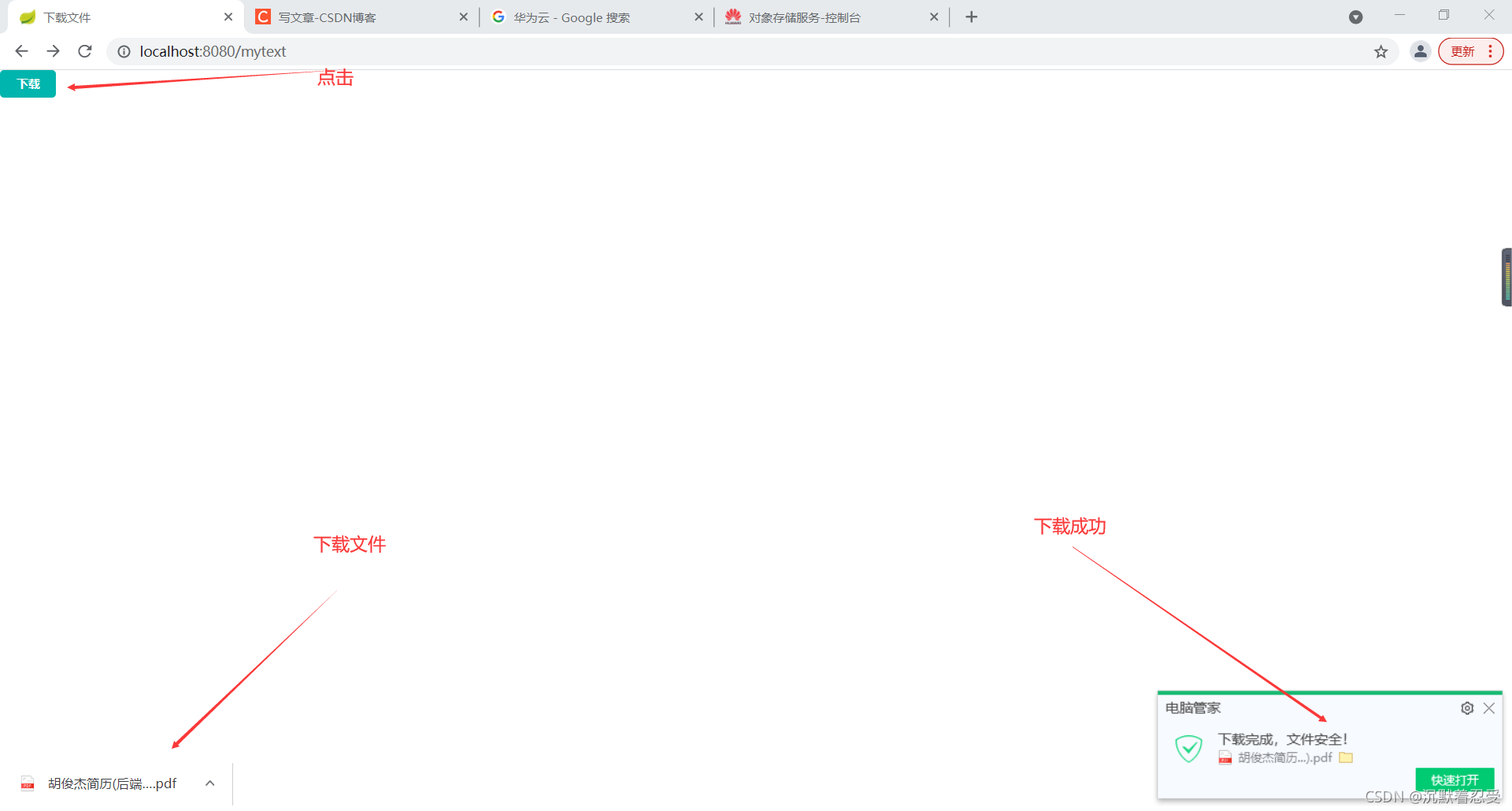Switch to the 对象存储服务-控制台 tab

tap(832, 17)
